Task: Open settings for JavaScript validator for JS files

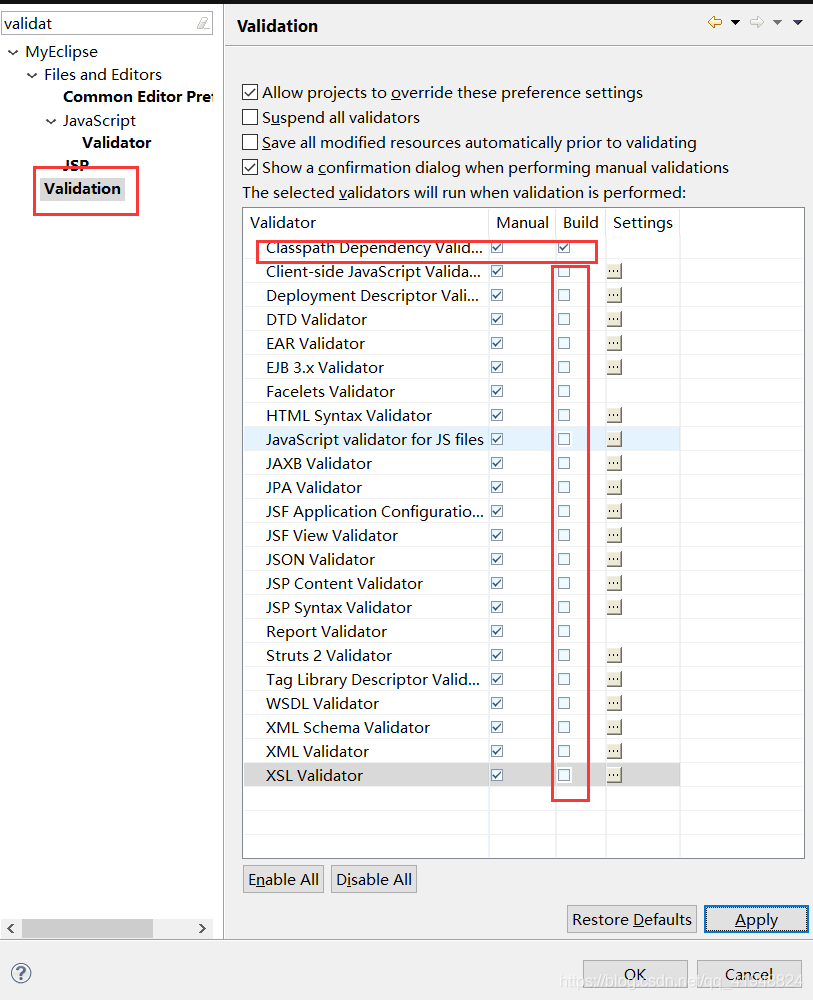Action: click(614, 439)
